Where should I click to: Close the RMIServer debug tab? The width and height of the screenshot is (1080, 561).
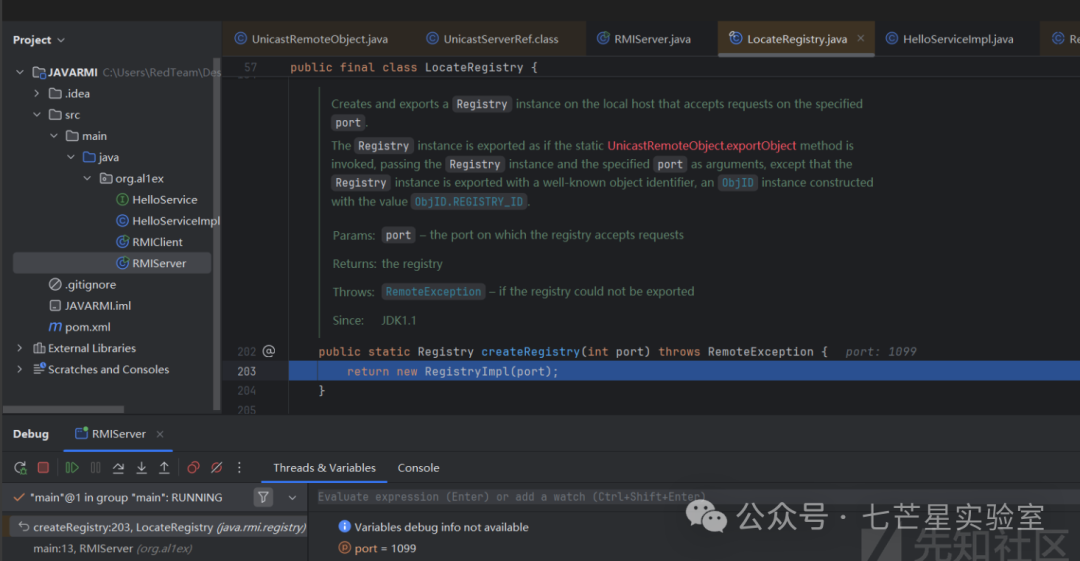(160, 434)
